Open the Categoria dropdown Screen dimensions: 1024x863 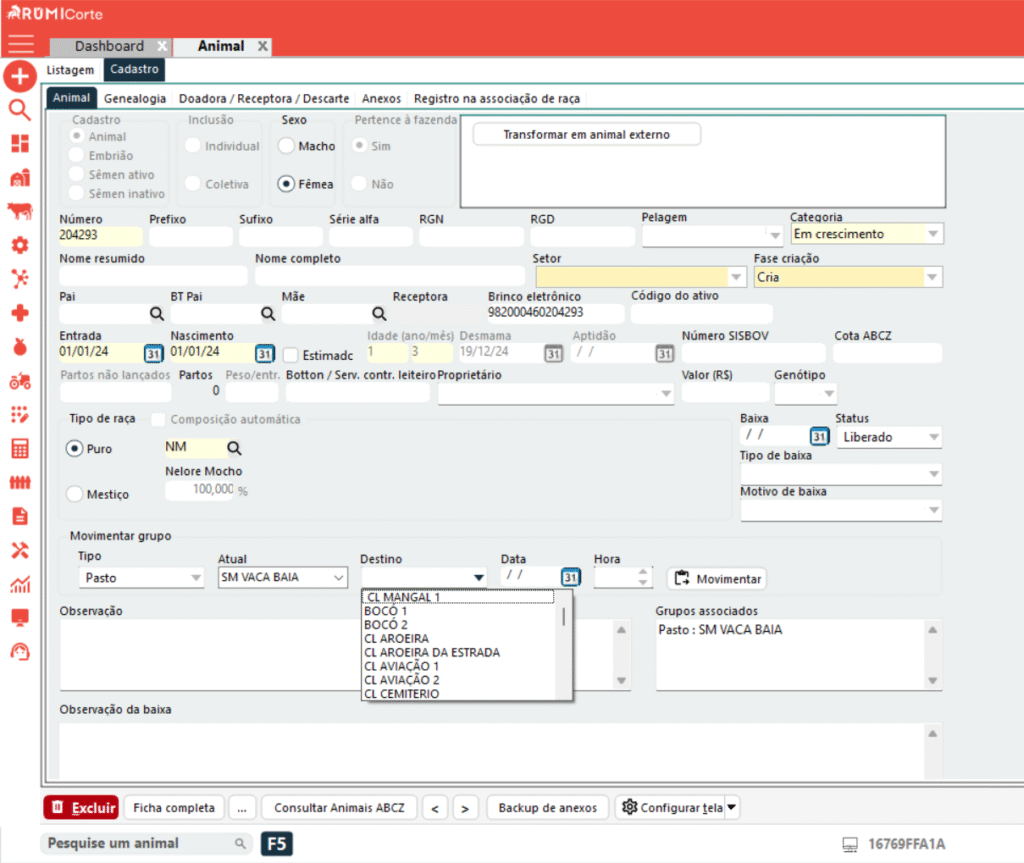[x=933, y=234]
